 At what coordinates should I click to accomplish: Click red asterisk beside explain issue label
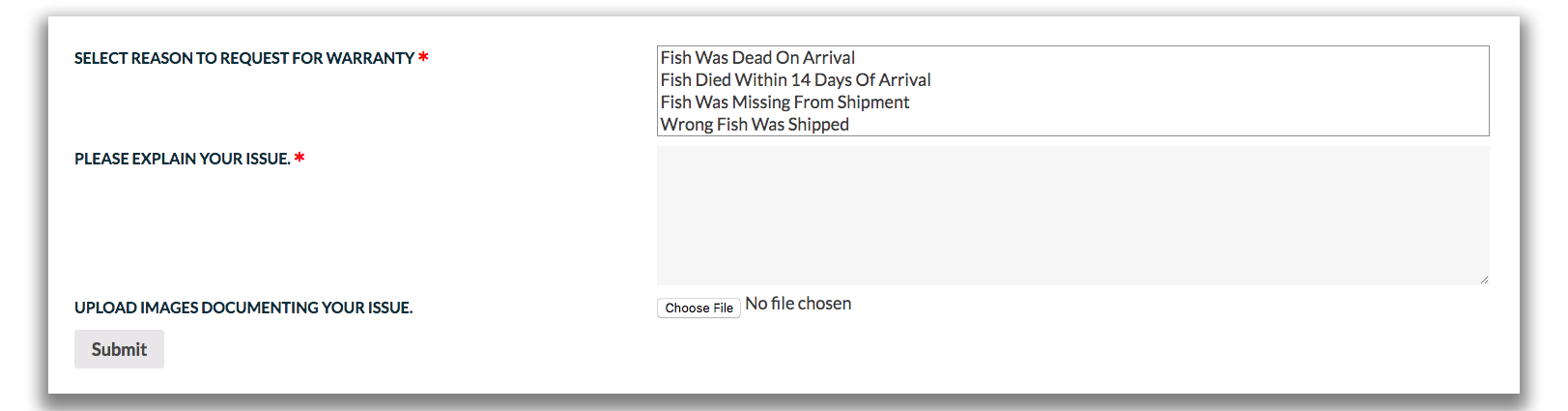(299, 158)
